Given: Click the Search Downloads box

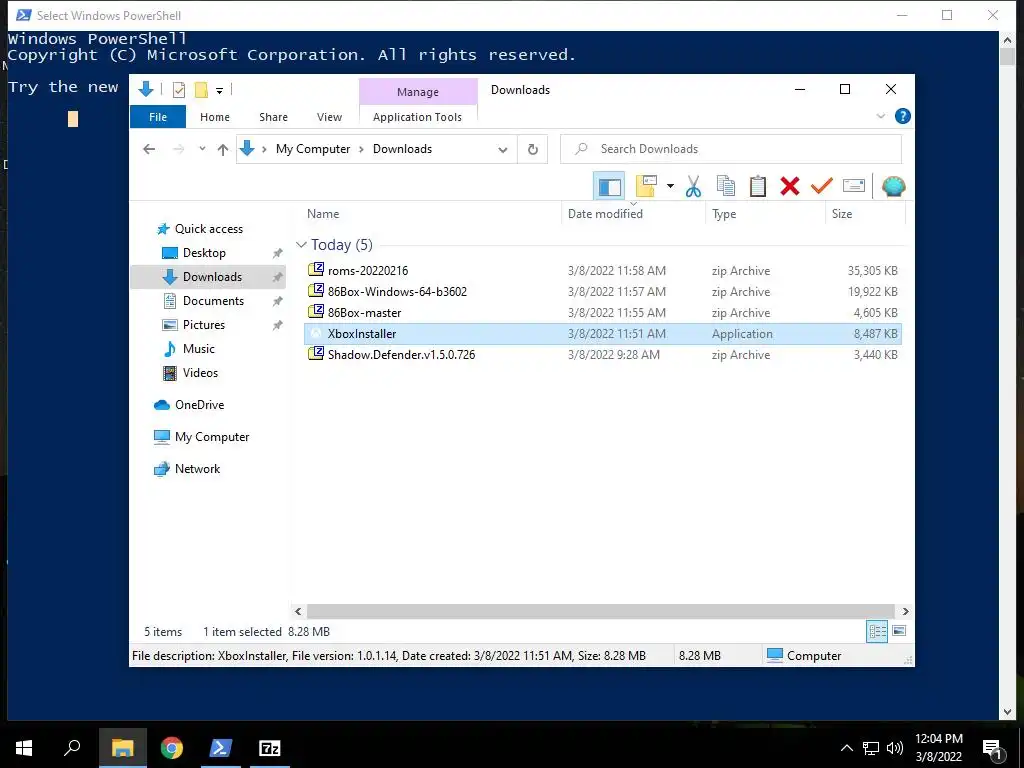Looking at the screenshot, I should [x=731, y=149].
